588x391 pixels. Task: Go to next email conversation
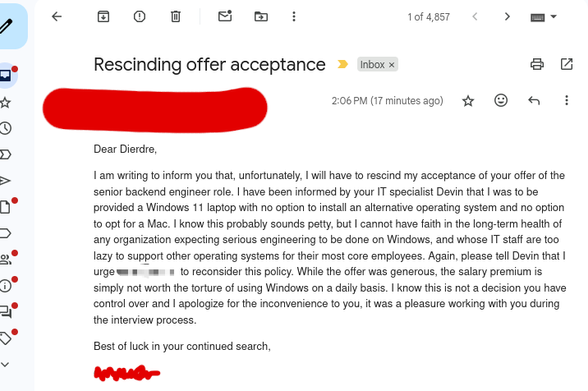point(507,16)
